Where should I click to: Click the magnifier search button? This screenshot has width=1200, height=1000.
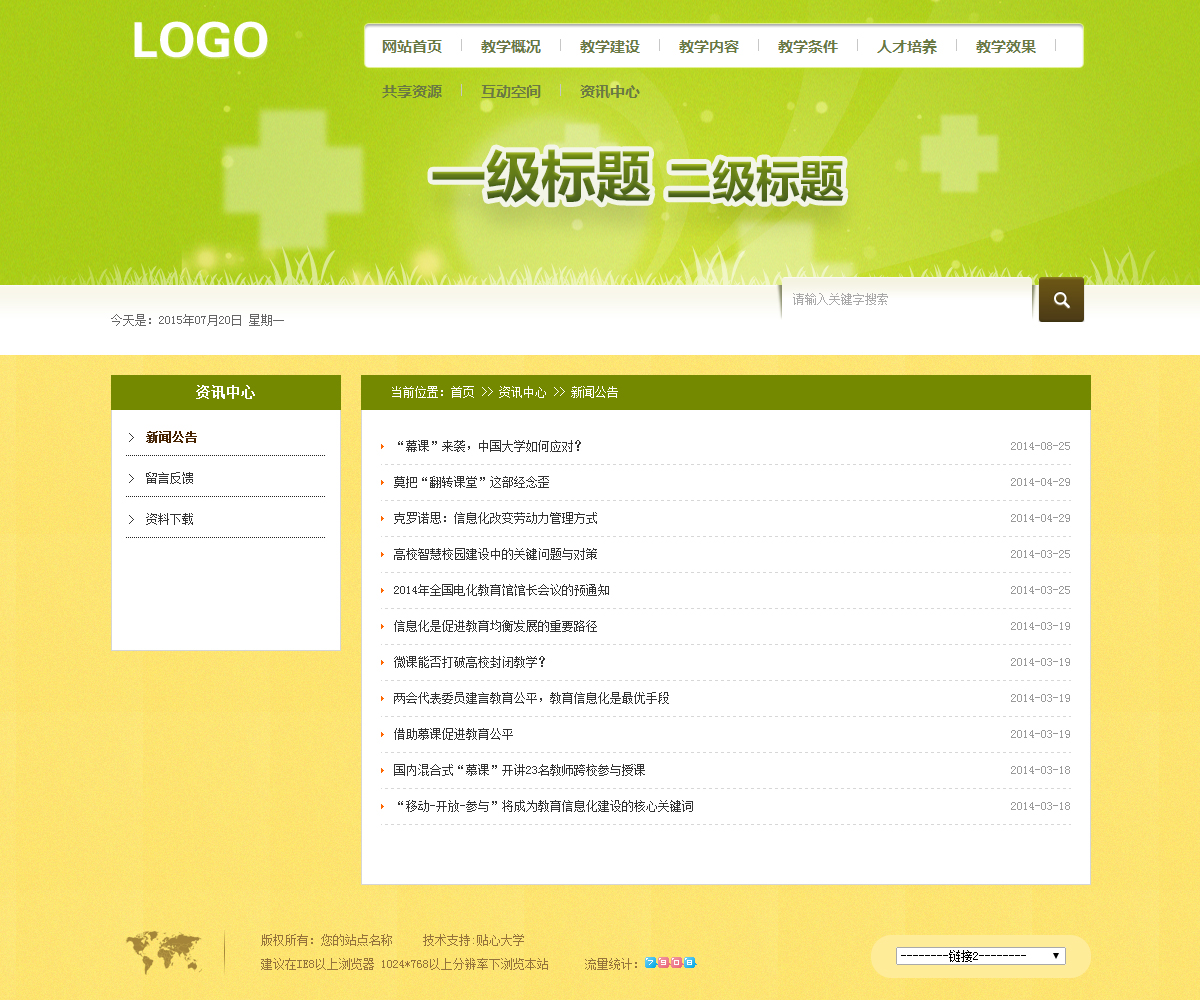(1061, 300)
